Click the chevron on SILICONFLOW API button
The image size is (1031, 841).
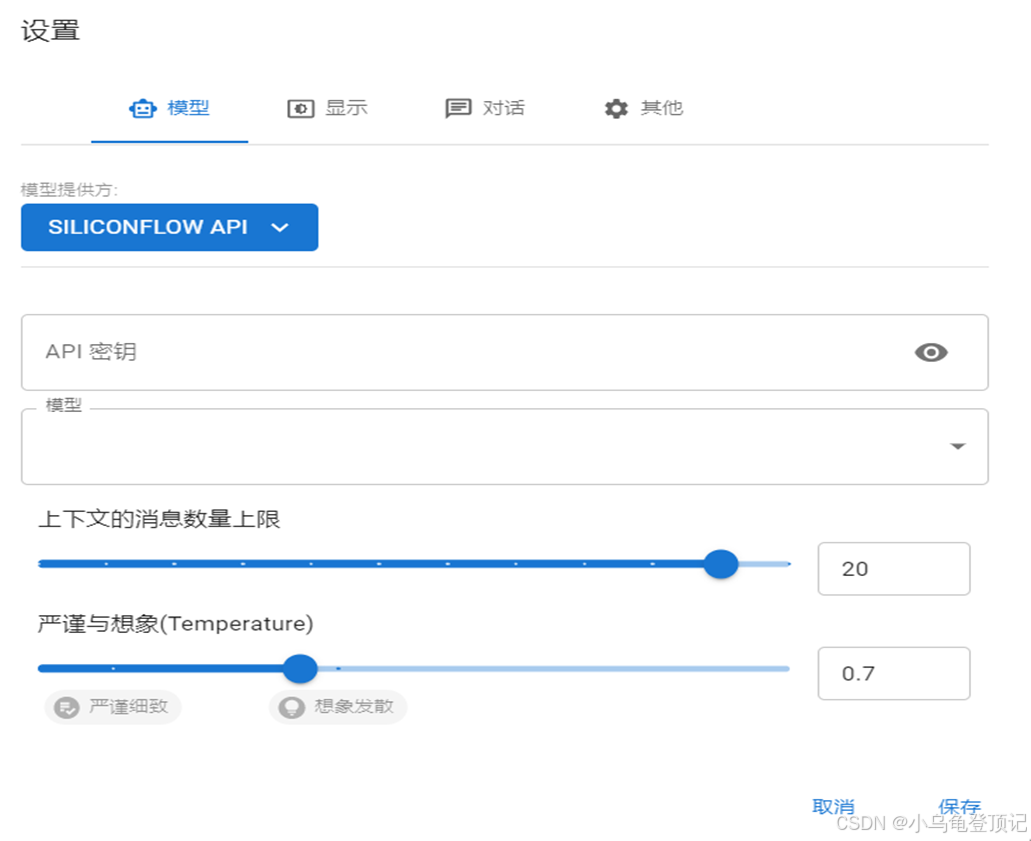[280, 228]
